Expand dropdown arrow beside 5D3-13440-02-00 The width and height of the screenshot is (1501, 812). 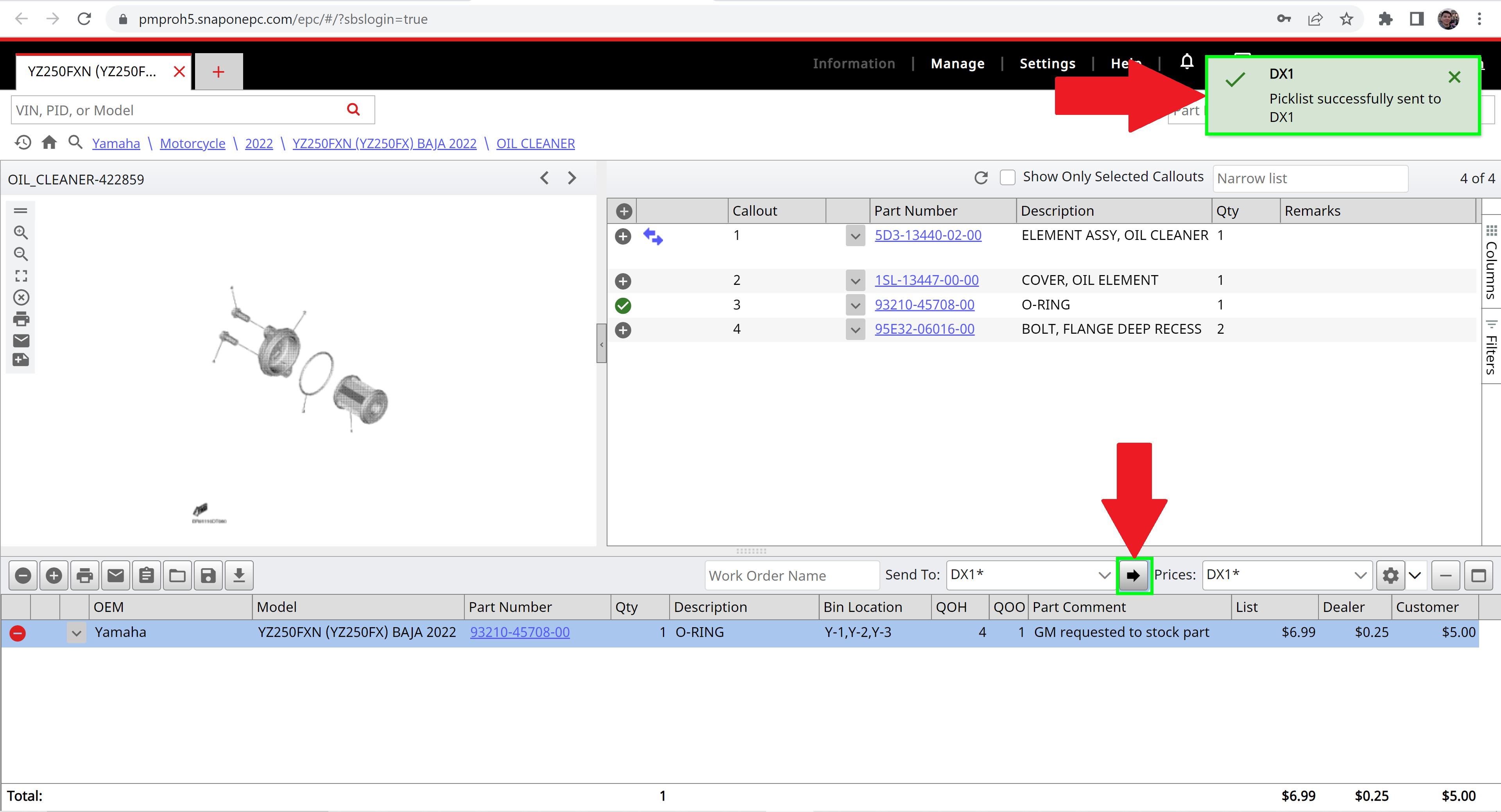coord(855,236)
